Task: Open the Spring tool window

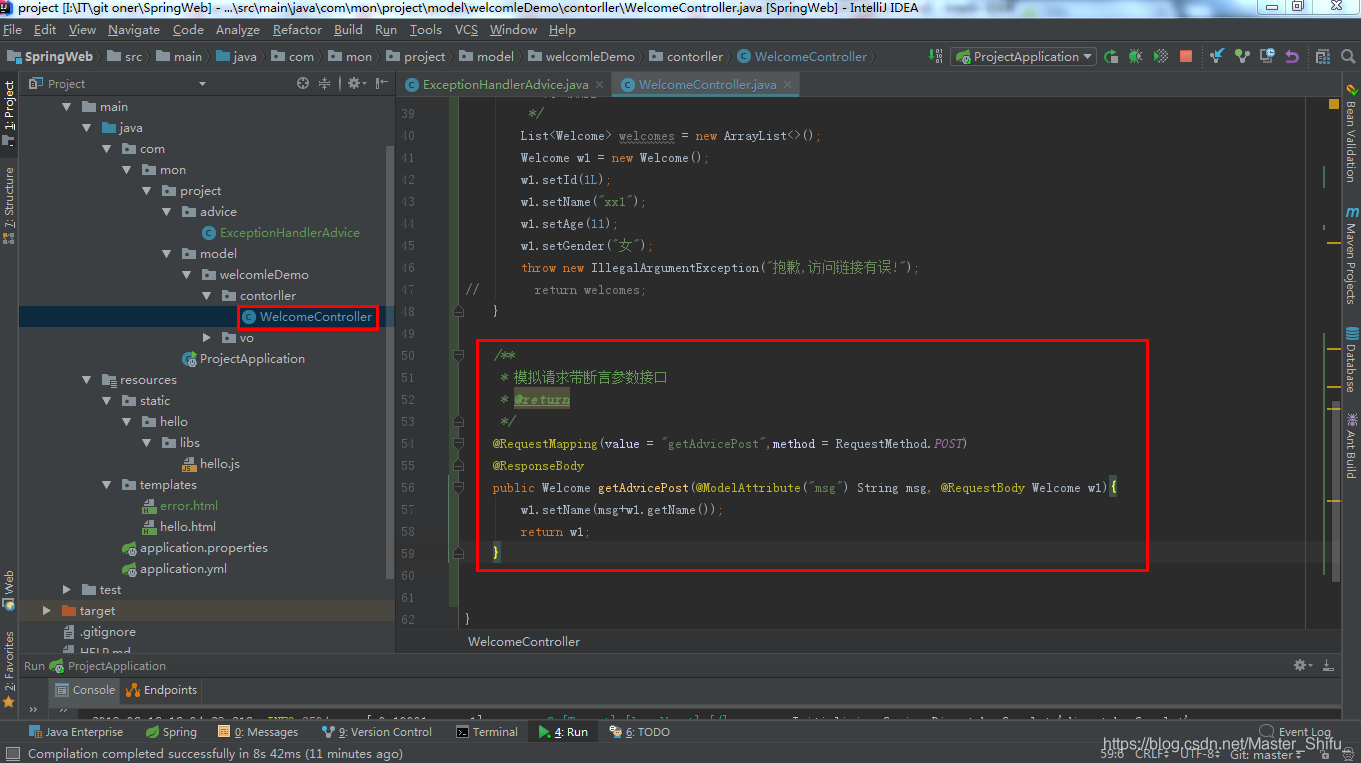Action: click(171, 732)
